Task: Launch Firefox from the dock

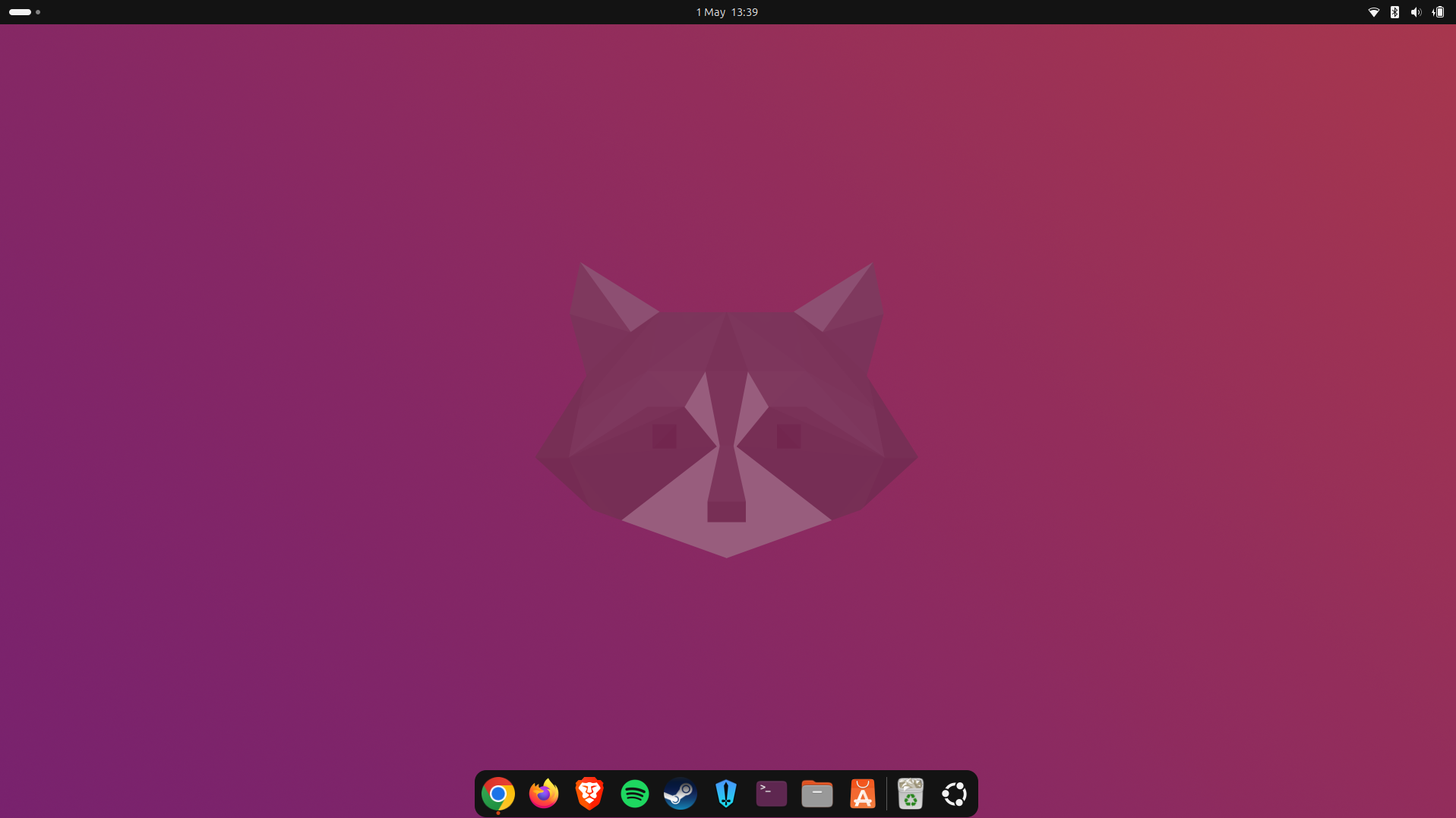Action: 544,794
